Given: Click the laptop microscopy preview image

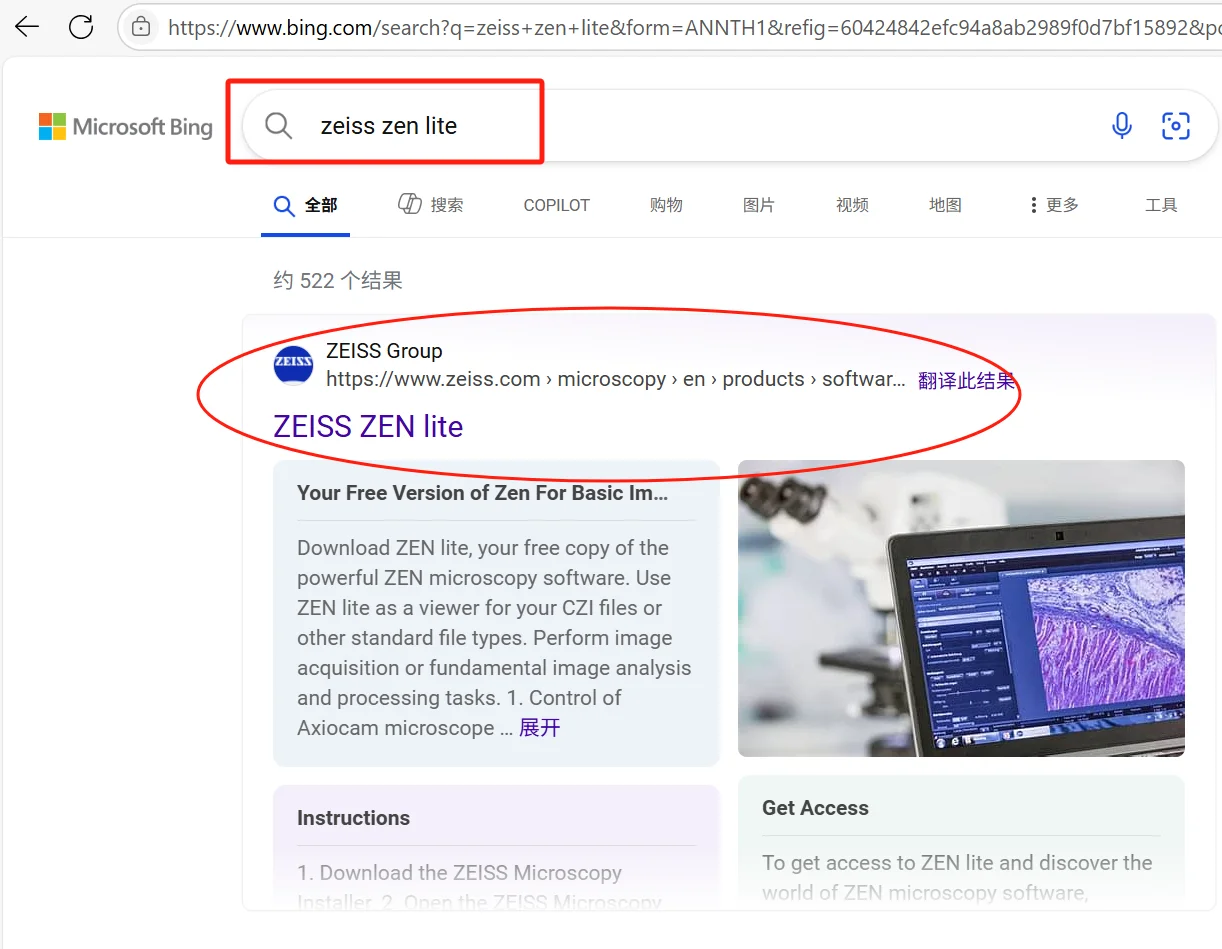Looking at the screenshot, I should coord(960,608).
